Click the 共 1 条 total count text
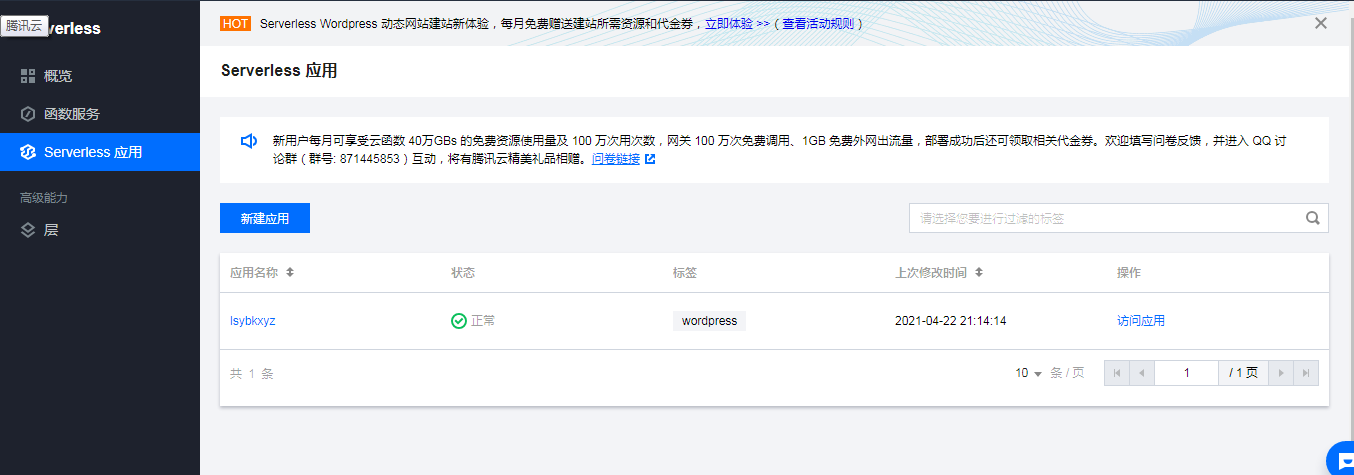Viewport: 1354px width, 475px height. [252, 373]
